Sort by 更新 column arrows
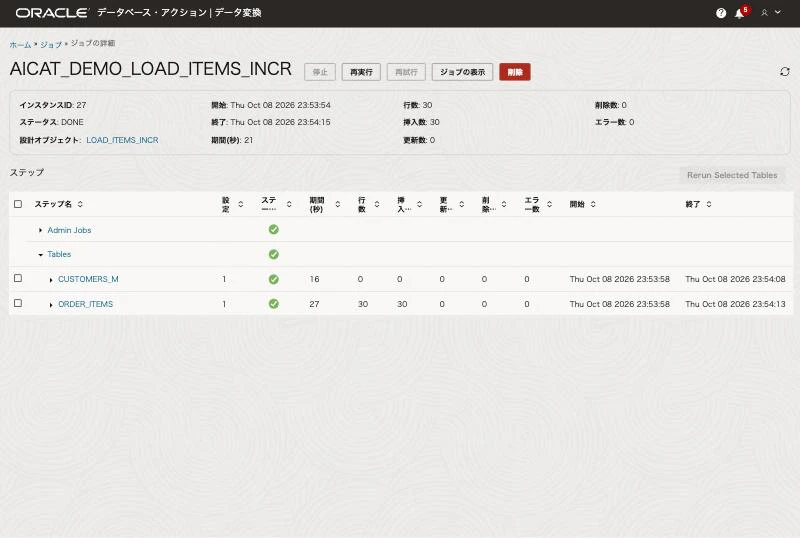The width and height of the screenshot is (800, 538). 462,204
